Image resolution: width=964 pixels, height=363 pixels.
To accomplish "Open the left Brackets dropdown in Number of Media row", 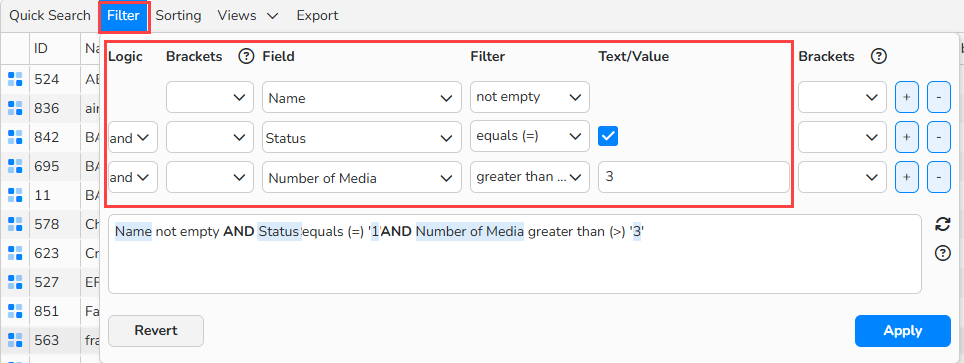I will pos(210,177).
